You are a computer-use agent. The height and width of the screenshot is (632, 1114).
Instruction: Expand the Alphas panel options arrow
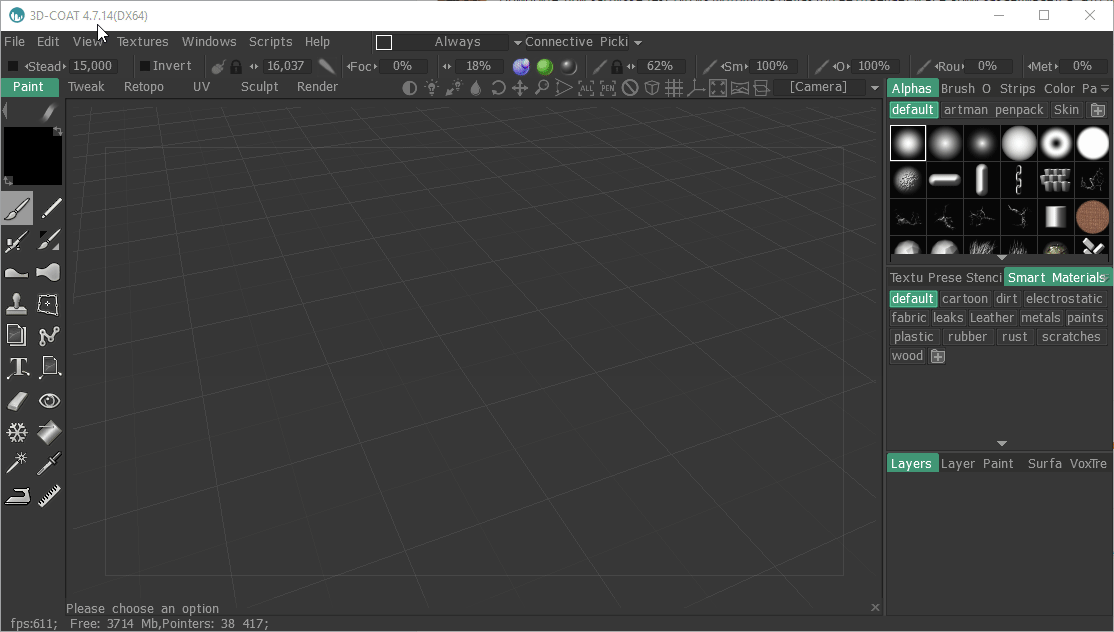[x=1105, y=89]
